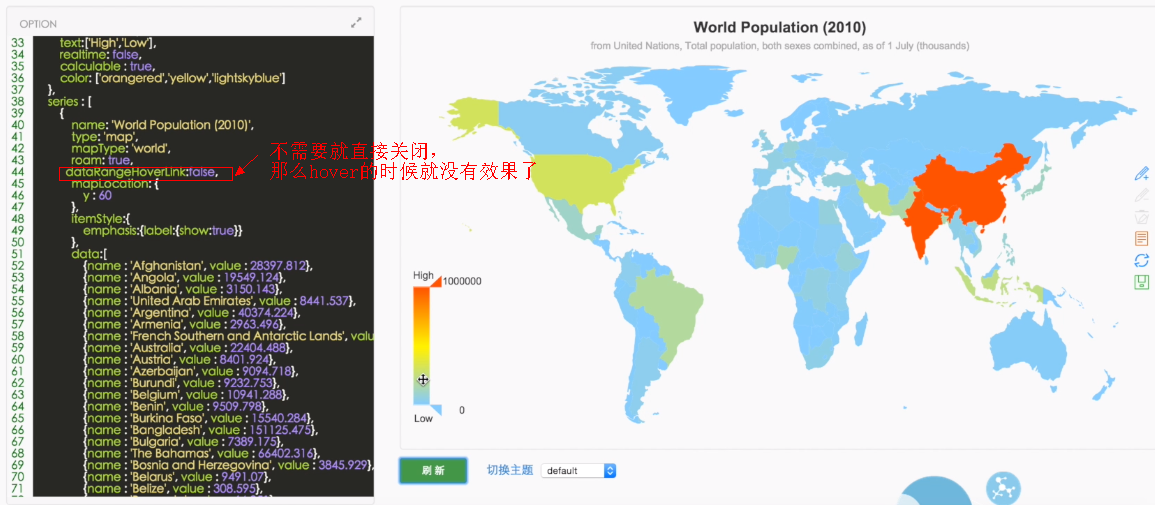Viewport: 1155px width, 505px height.
Task: Click the 'Afghanistan' data entry line
Action: tap(200, 265)
